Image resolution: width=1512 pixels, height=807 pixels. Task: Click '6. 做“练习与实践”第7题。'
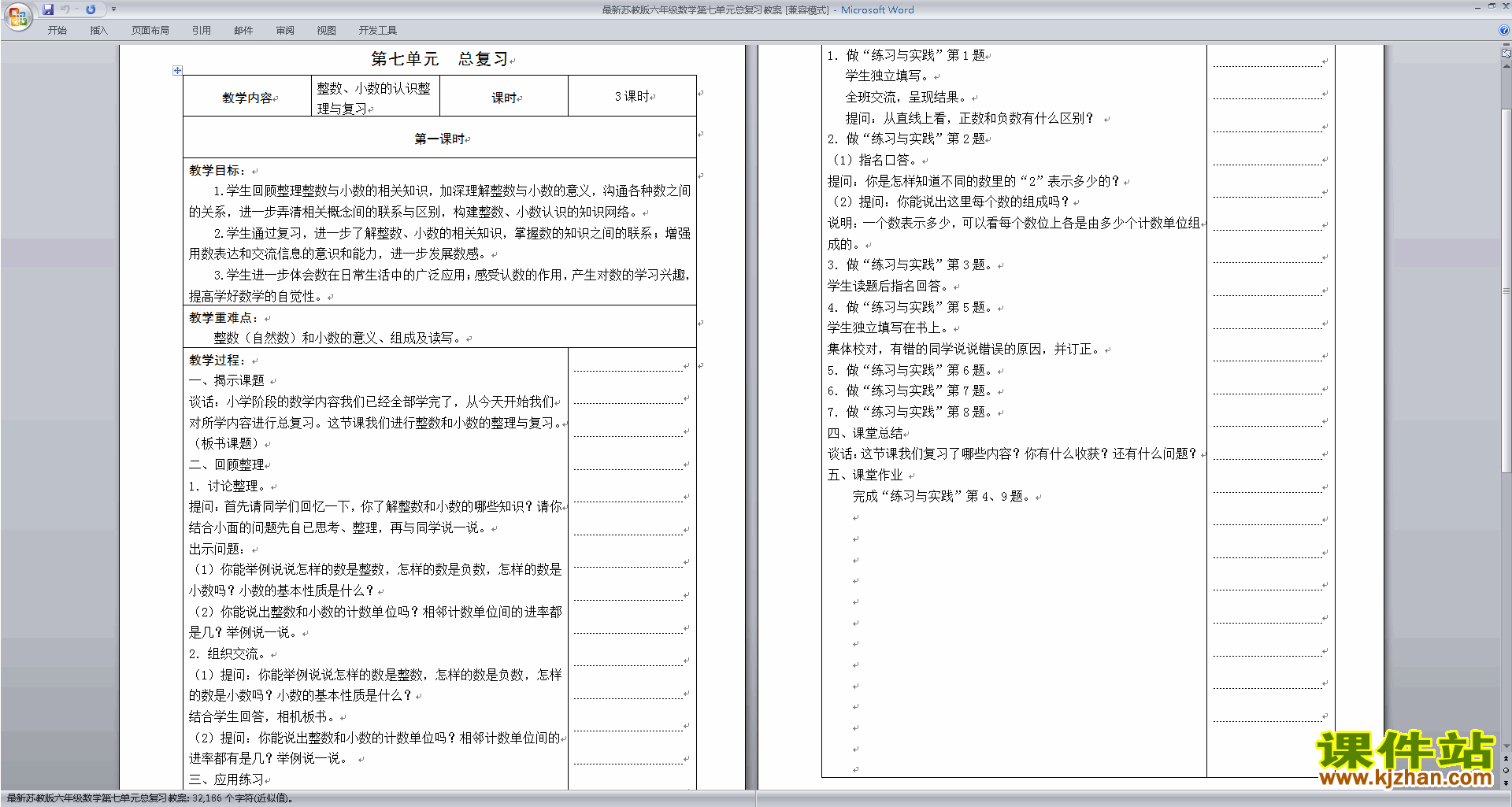[912, 391]
